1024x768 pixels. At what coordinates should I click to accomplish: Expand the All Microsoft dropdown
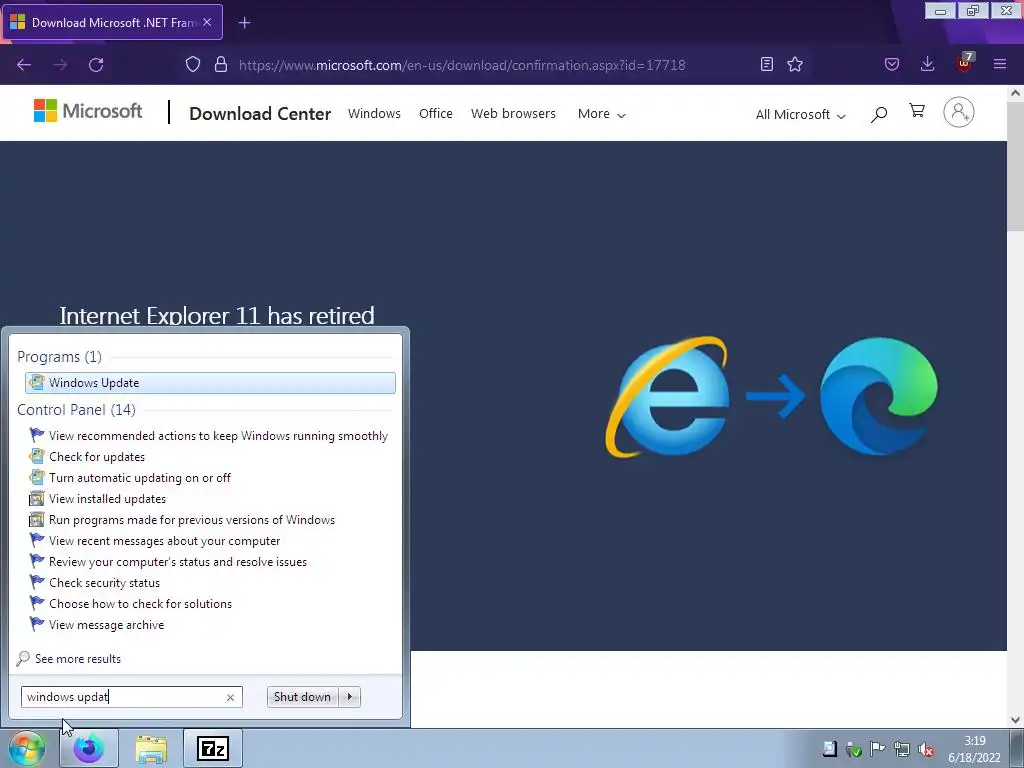tap(801, 115)
